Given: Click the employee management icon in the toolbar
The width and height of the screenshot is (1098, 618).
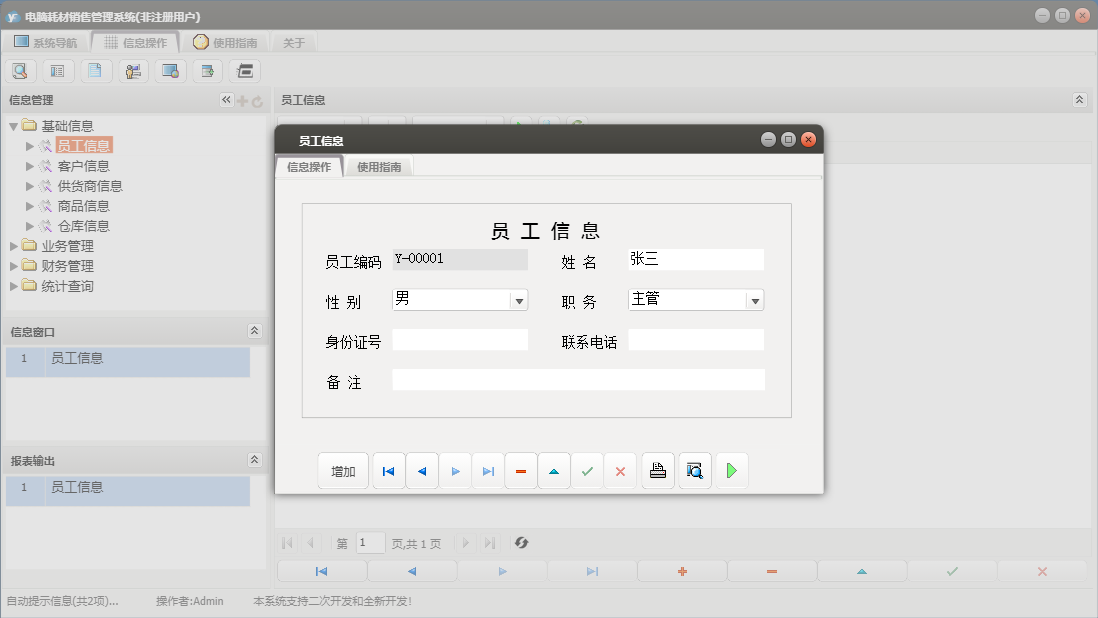Looking at the screenshot, I should pos(133,70).
